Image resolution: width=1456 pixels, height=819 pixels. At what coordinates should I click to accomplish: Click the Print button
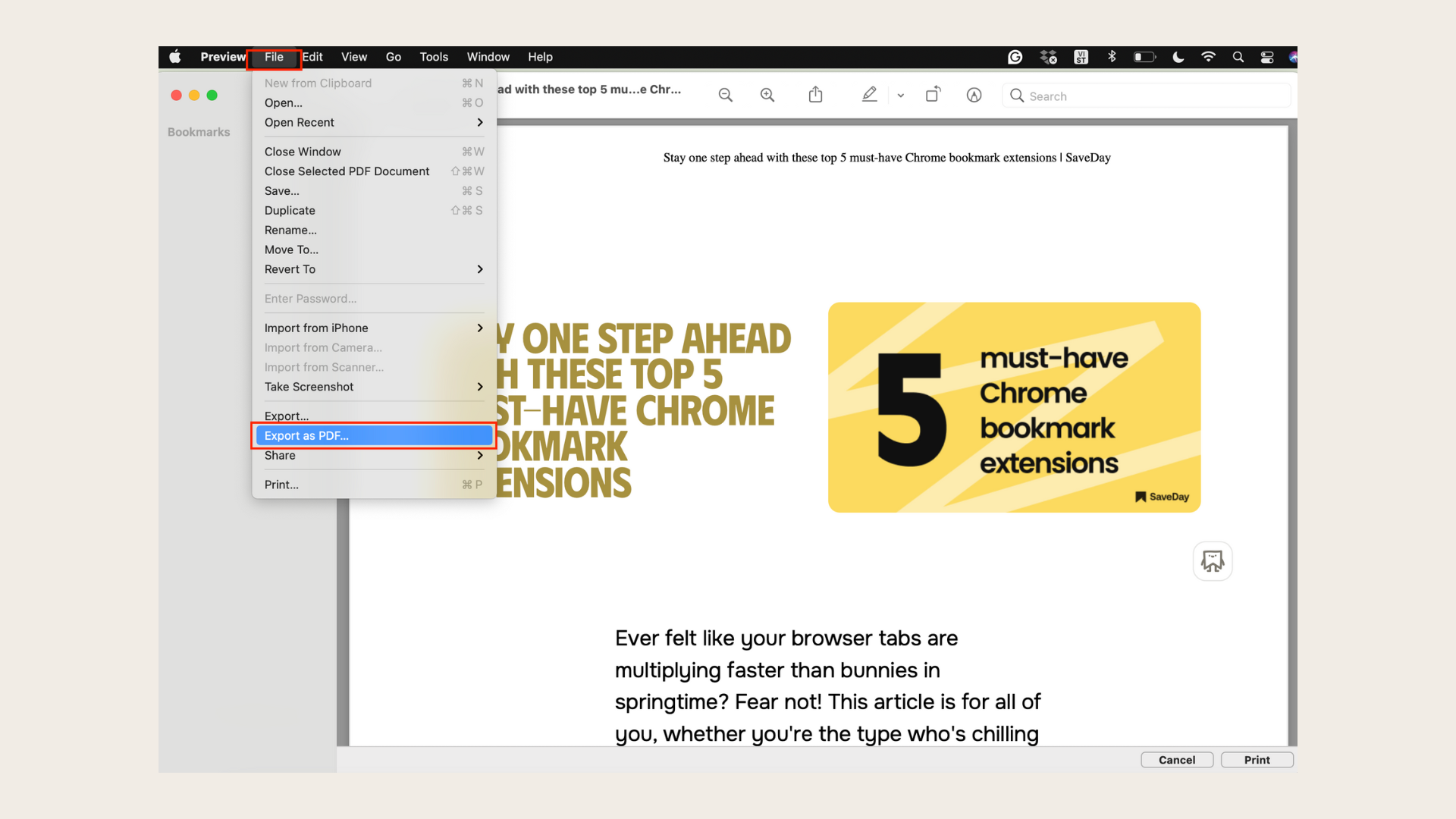coord(1257,760)
